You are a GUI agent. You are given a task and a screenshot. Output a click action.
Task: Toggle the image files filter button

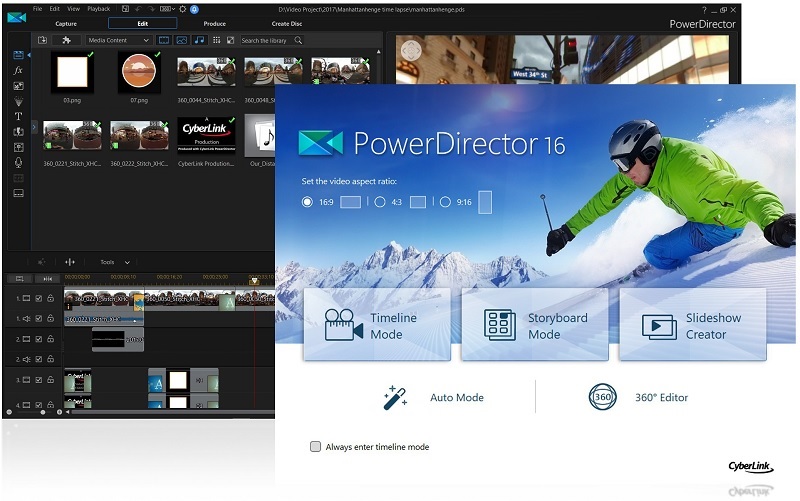click(182, 40)
